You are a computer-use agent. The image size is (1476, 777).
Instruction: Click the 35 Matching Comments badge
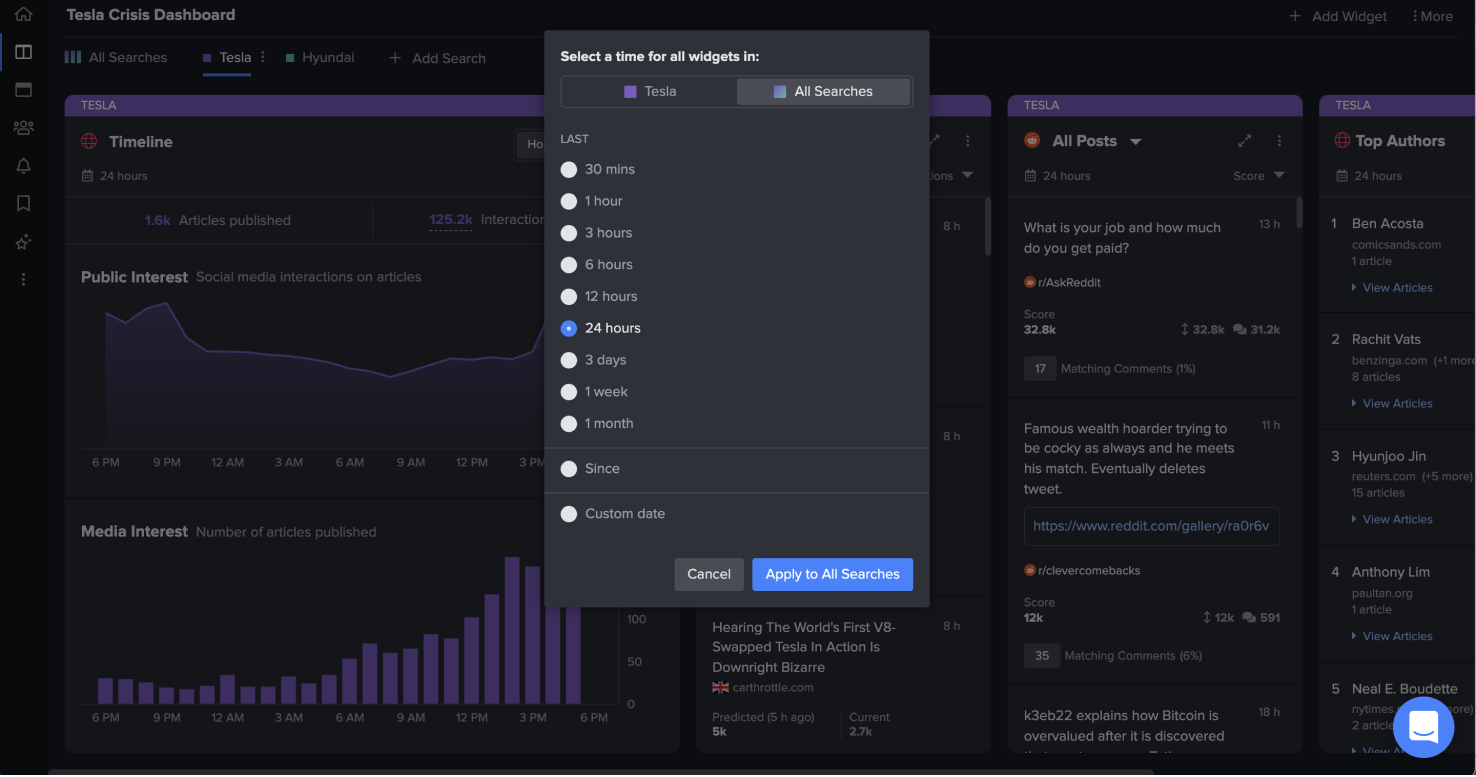click(1040, 656)
